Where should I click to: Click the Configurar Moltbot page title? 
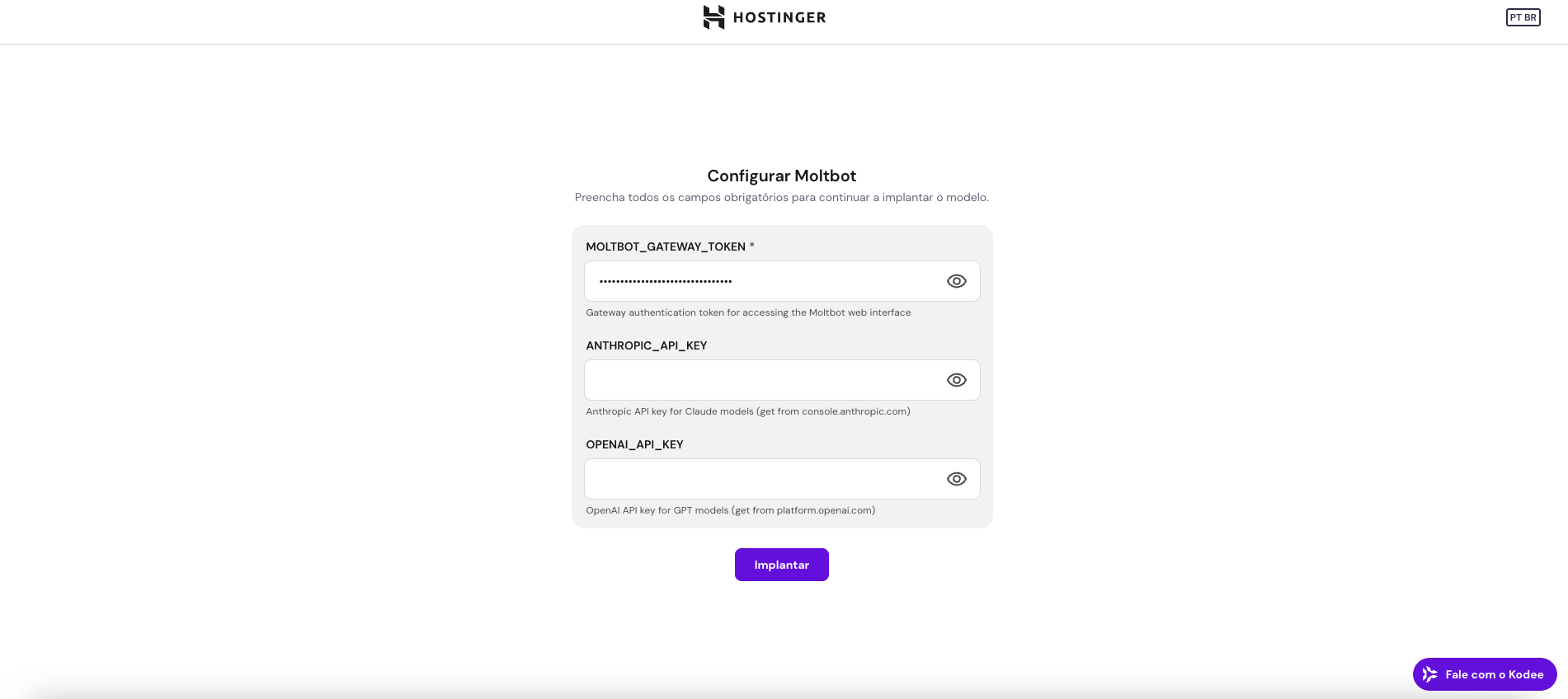pos(781,176)
